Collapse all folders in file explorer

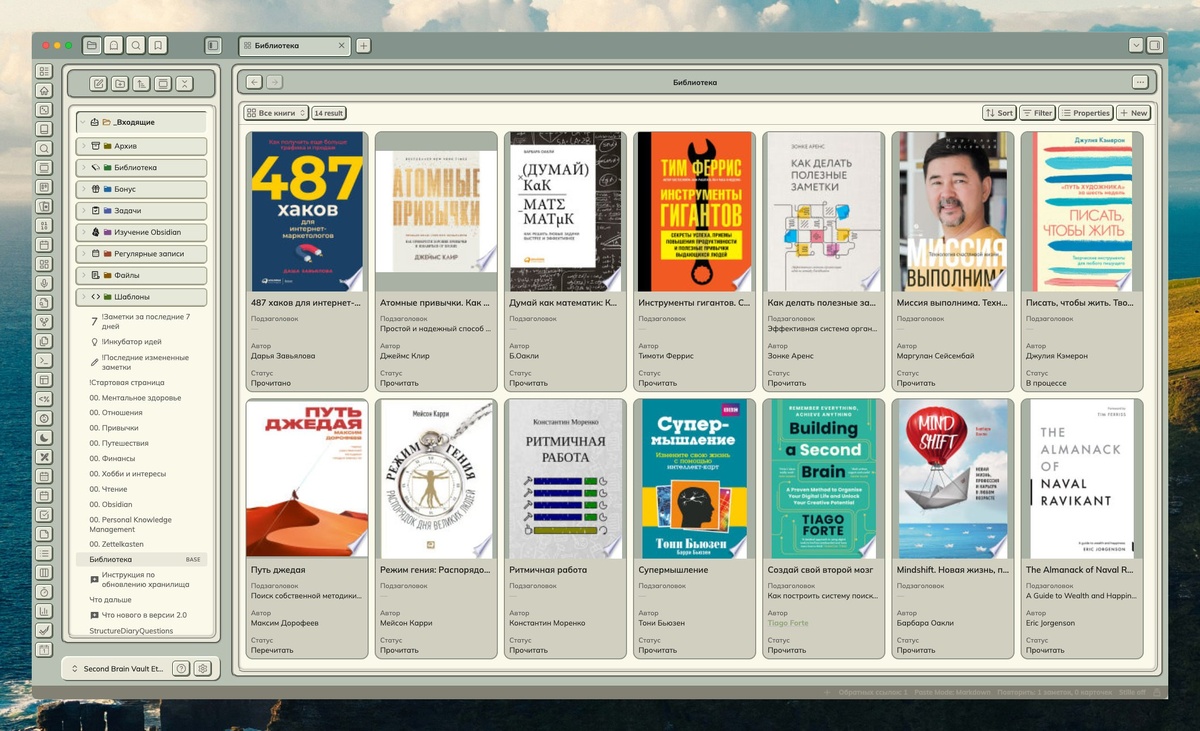point(184,84)
